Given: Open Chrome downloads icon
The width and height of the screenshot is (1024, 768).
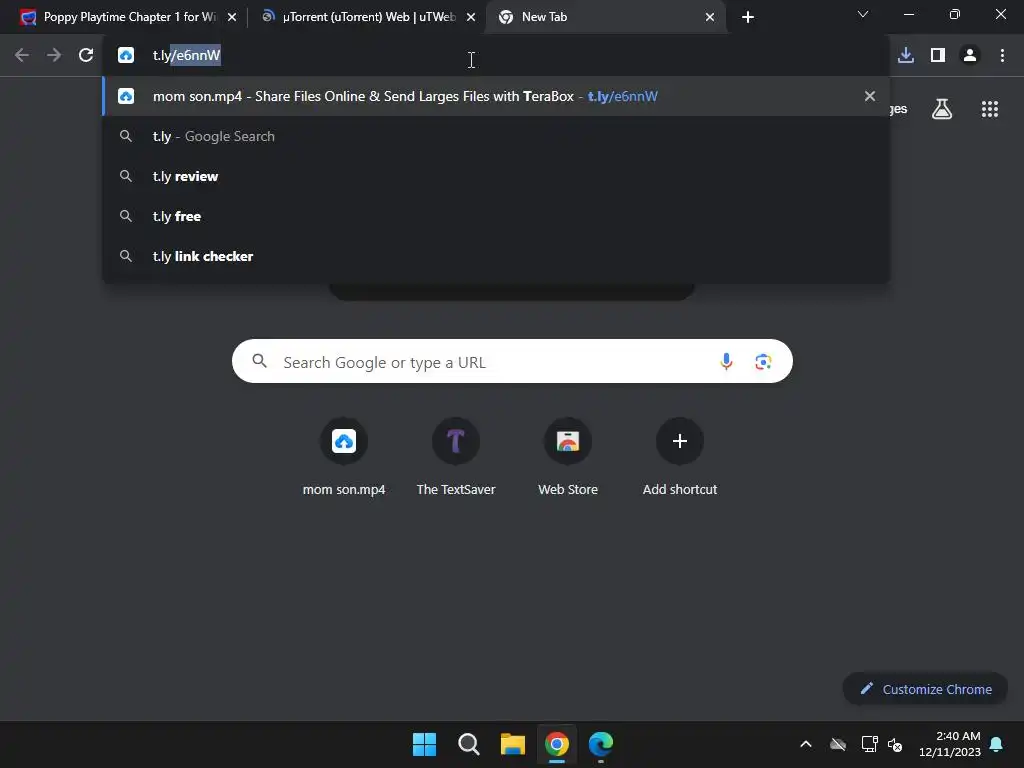Looking at the screenshot, I should tap(906, 56).
